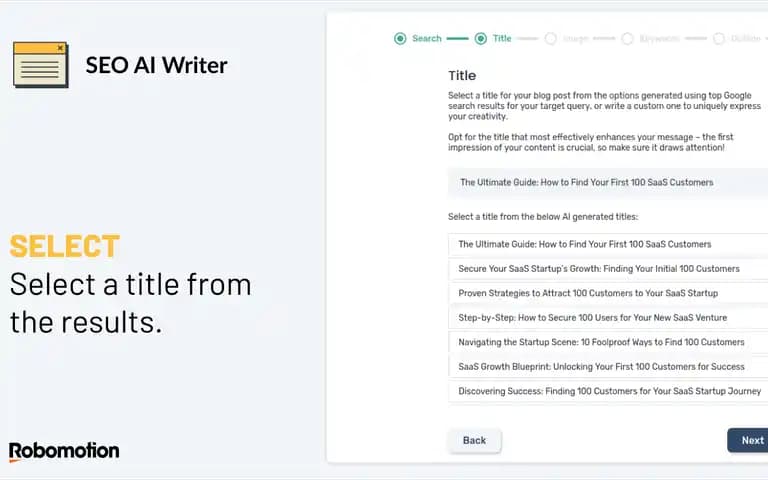Click the SEO AI Writer notepad icon
Screen dimensions: 768x480
(x=41, y=65)
